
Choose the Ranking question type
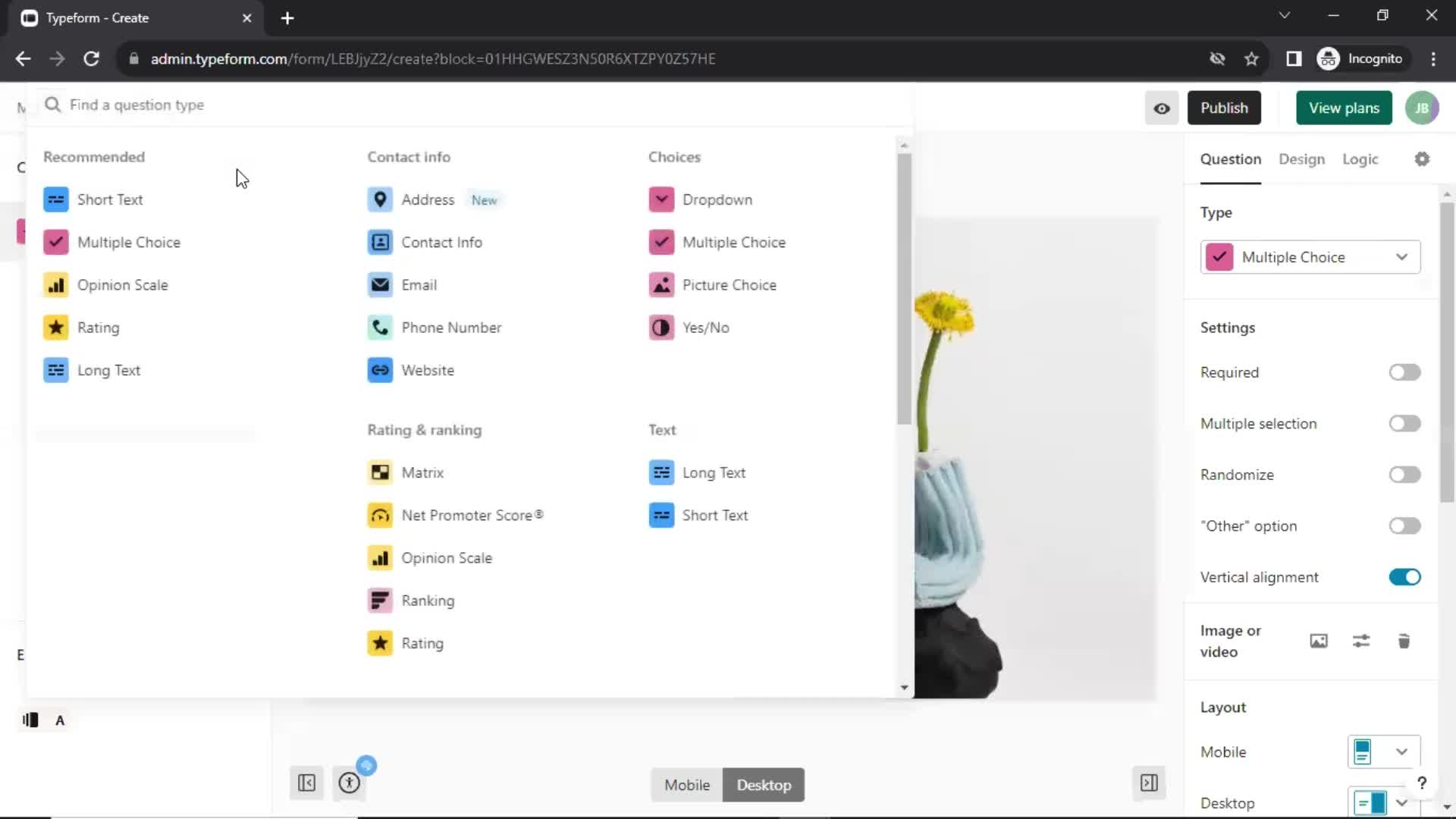coord(411,601)
